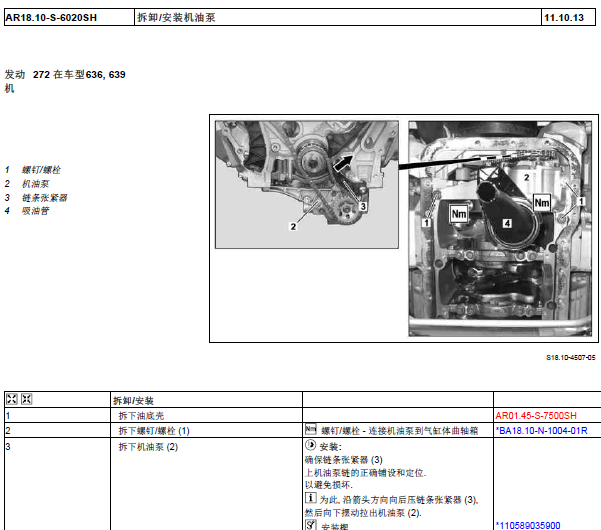
Task: Select the standalone legend entry 链条张紧器
Action: pos(44,198)
